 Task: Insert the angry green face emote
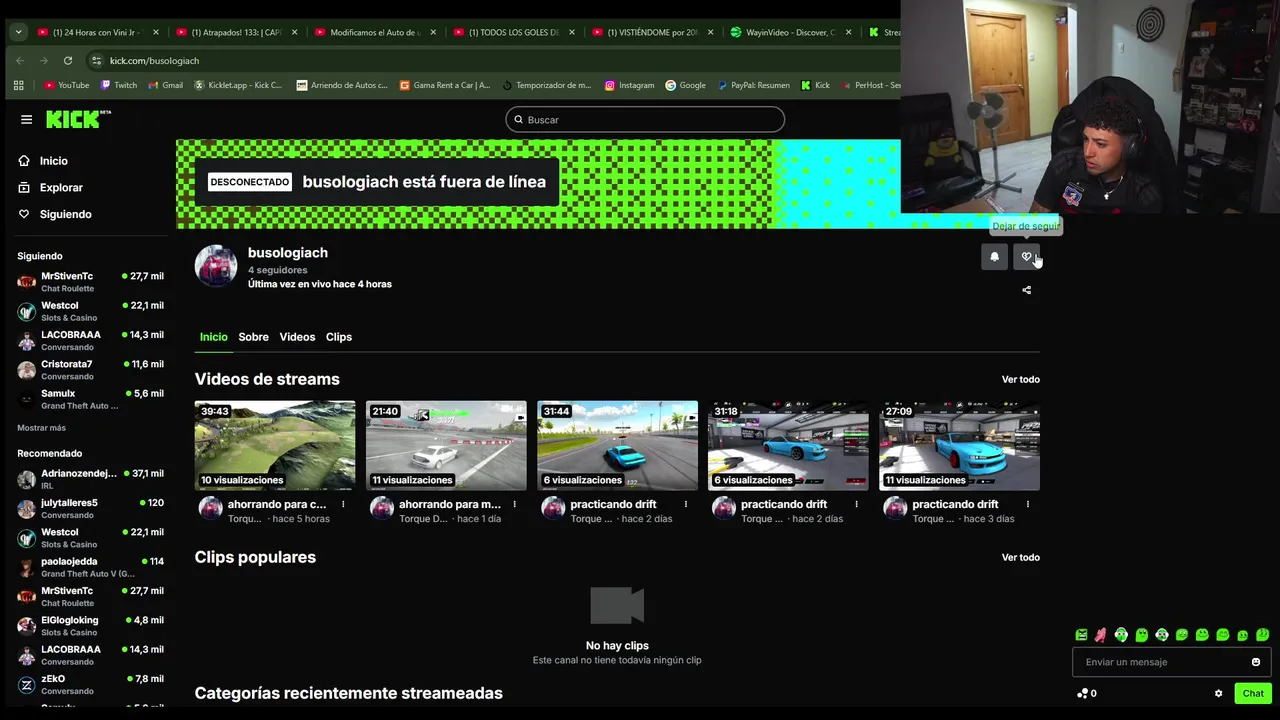(1081, 635)
